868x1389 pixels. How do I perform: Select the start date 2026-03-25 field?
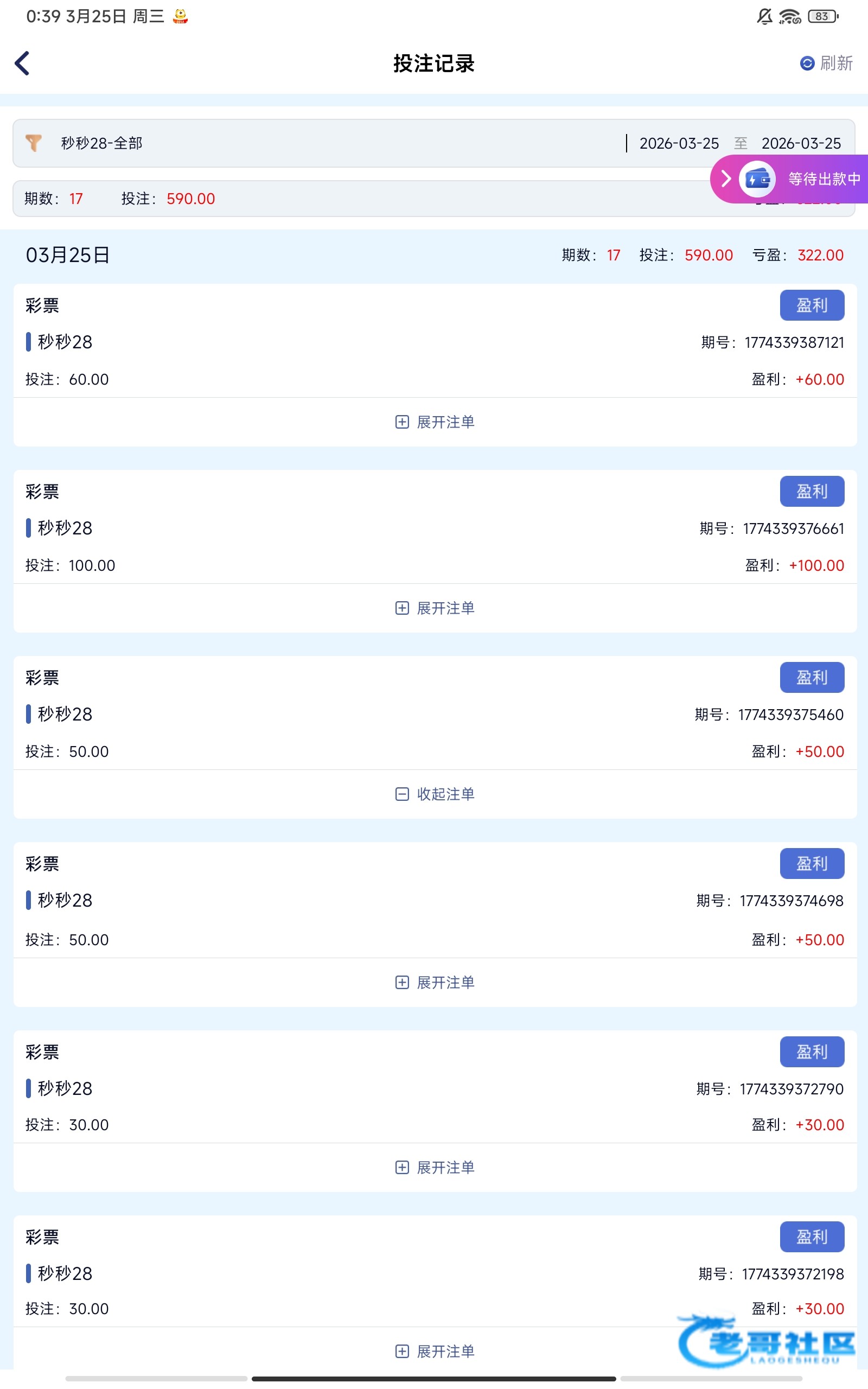[x=679, y=143]
